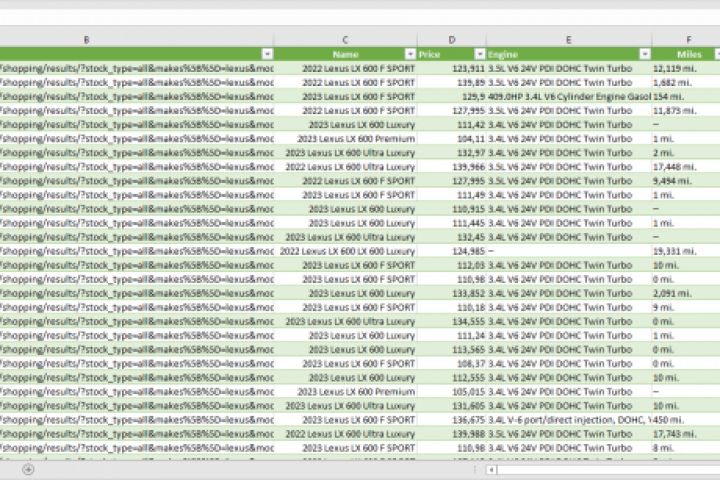This screenshot has width=720, height=480.
Task: Select the miles cell 9,494 mi.
Action: click(x=686, y=181)
